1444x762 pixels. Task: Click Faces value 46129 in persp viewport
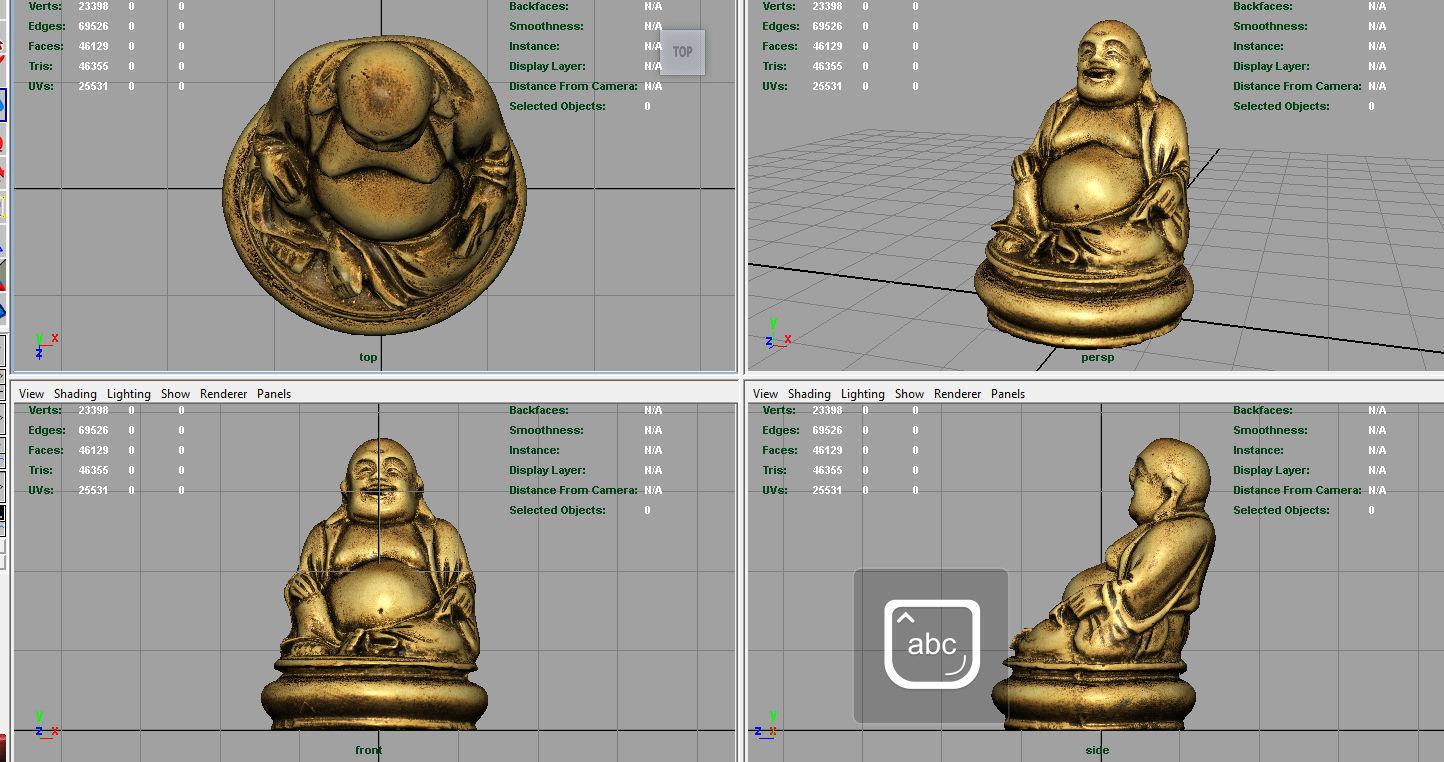[827, 46]
